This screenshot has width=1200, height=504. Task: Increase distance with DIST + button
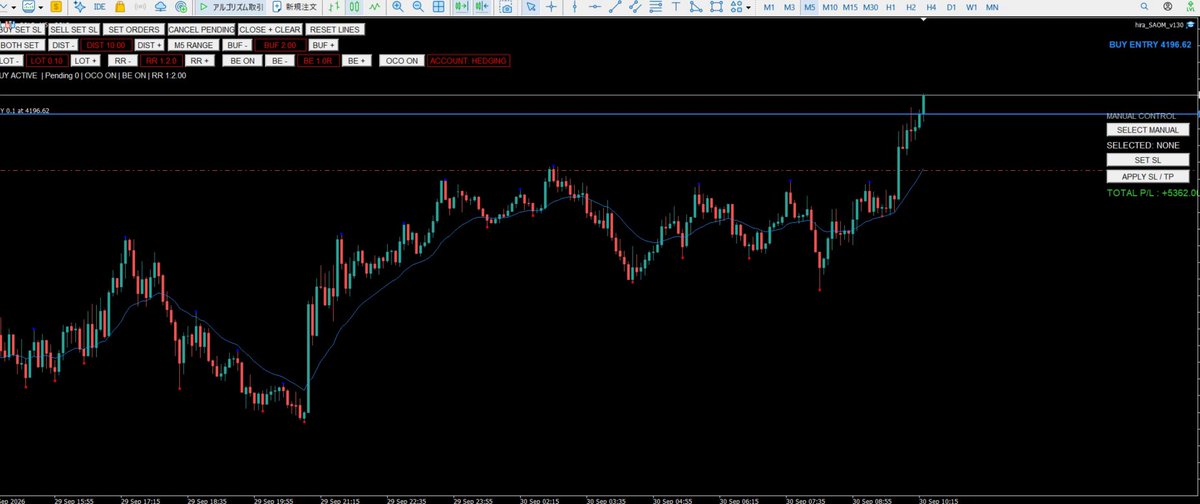pos(149,45)
